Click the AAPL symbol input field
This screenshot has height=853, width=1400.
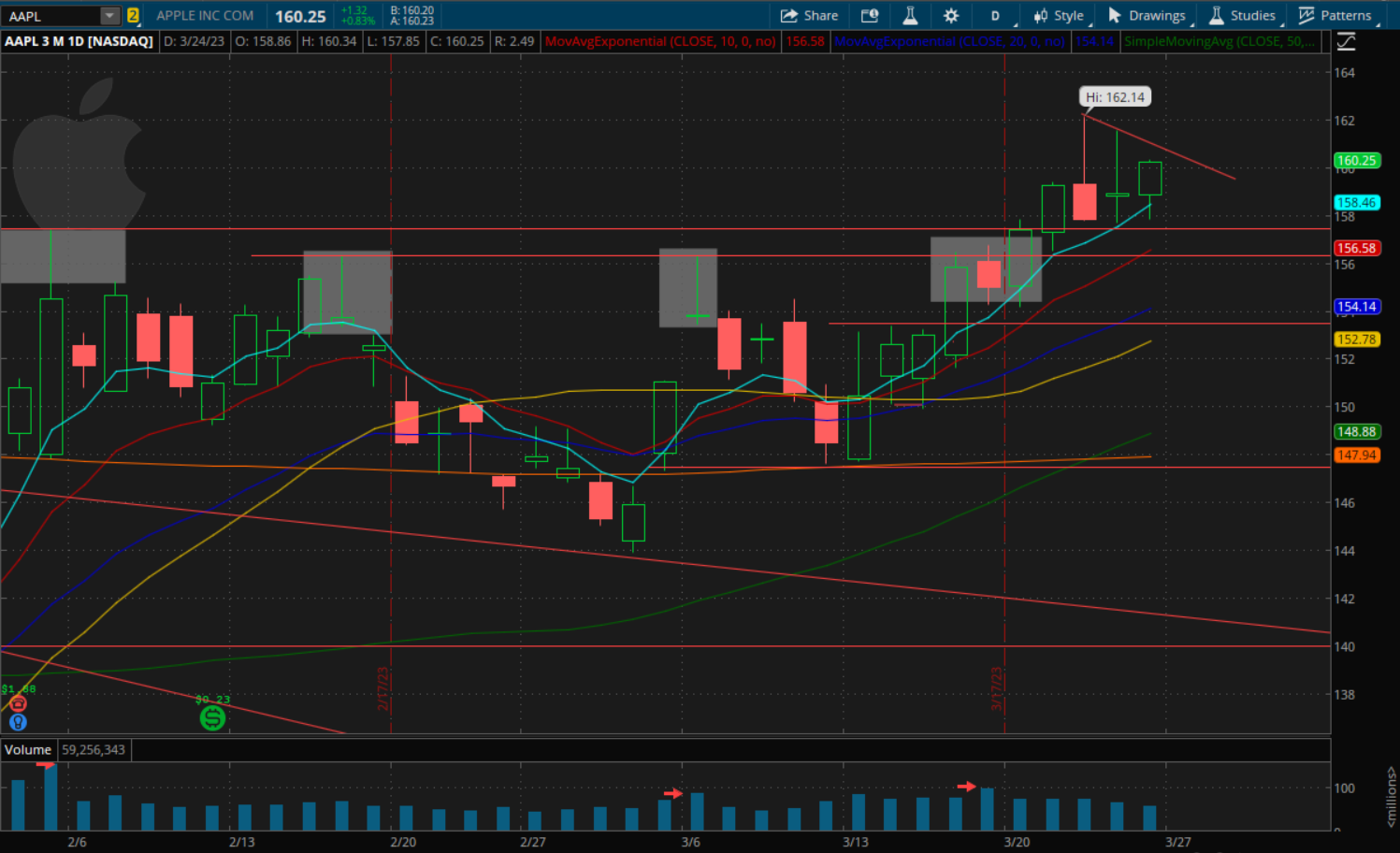pyautogui.click(x=51, y=16)
